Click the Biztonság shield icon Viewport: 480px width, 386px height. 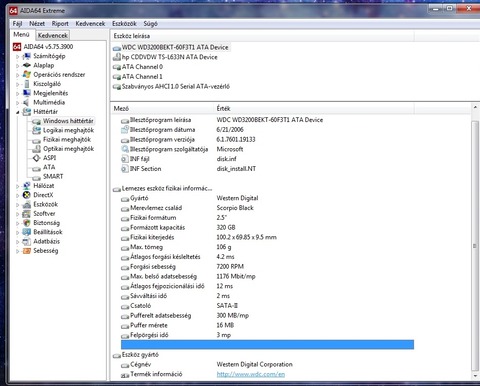(x=27, y=223)
